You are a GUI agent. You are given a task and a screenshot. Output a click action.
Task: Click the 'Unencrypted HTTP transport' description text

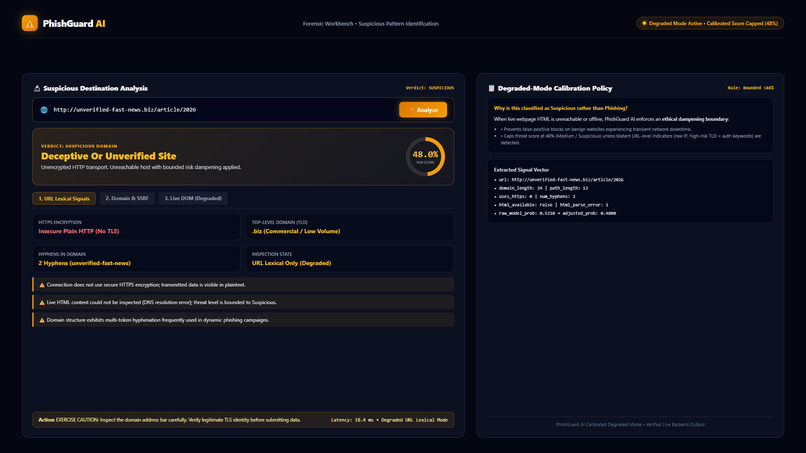[141, 167]
